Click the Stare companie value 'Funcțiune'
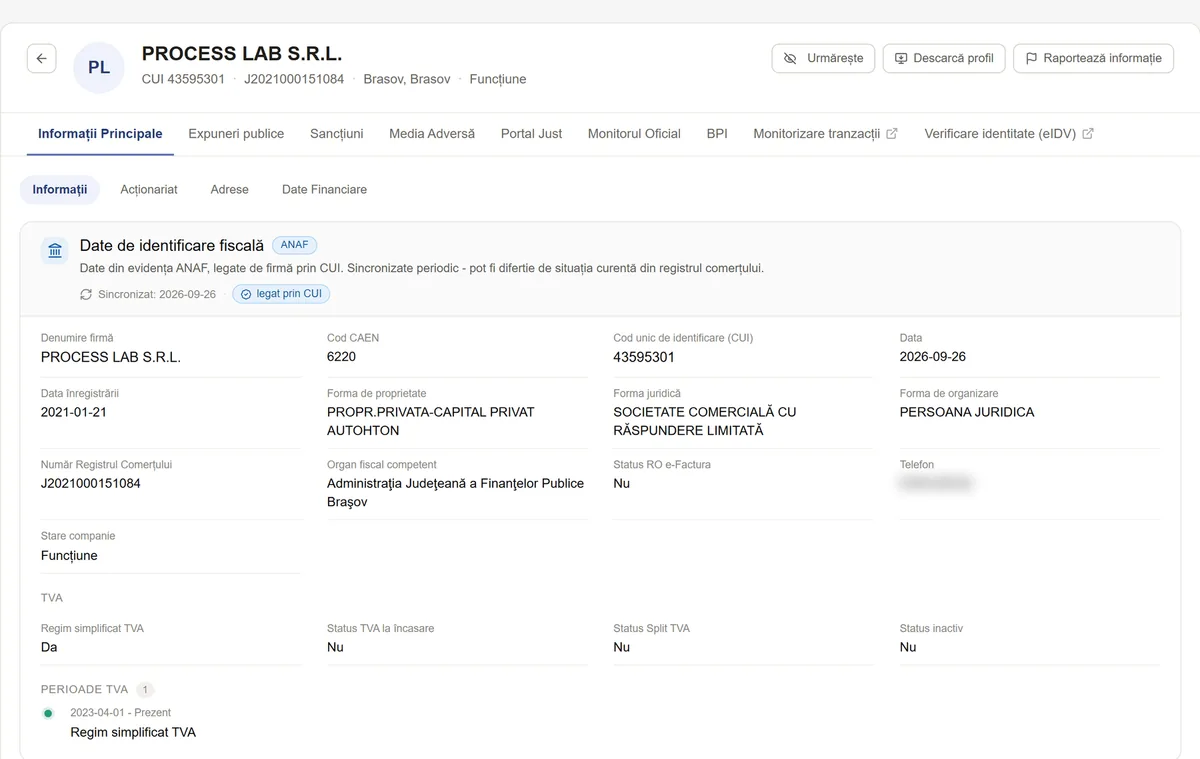The height and width of the screenshot is (759, 1200). [69, 556]
